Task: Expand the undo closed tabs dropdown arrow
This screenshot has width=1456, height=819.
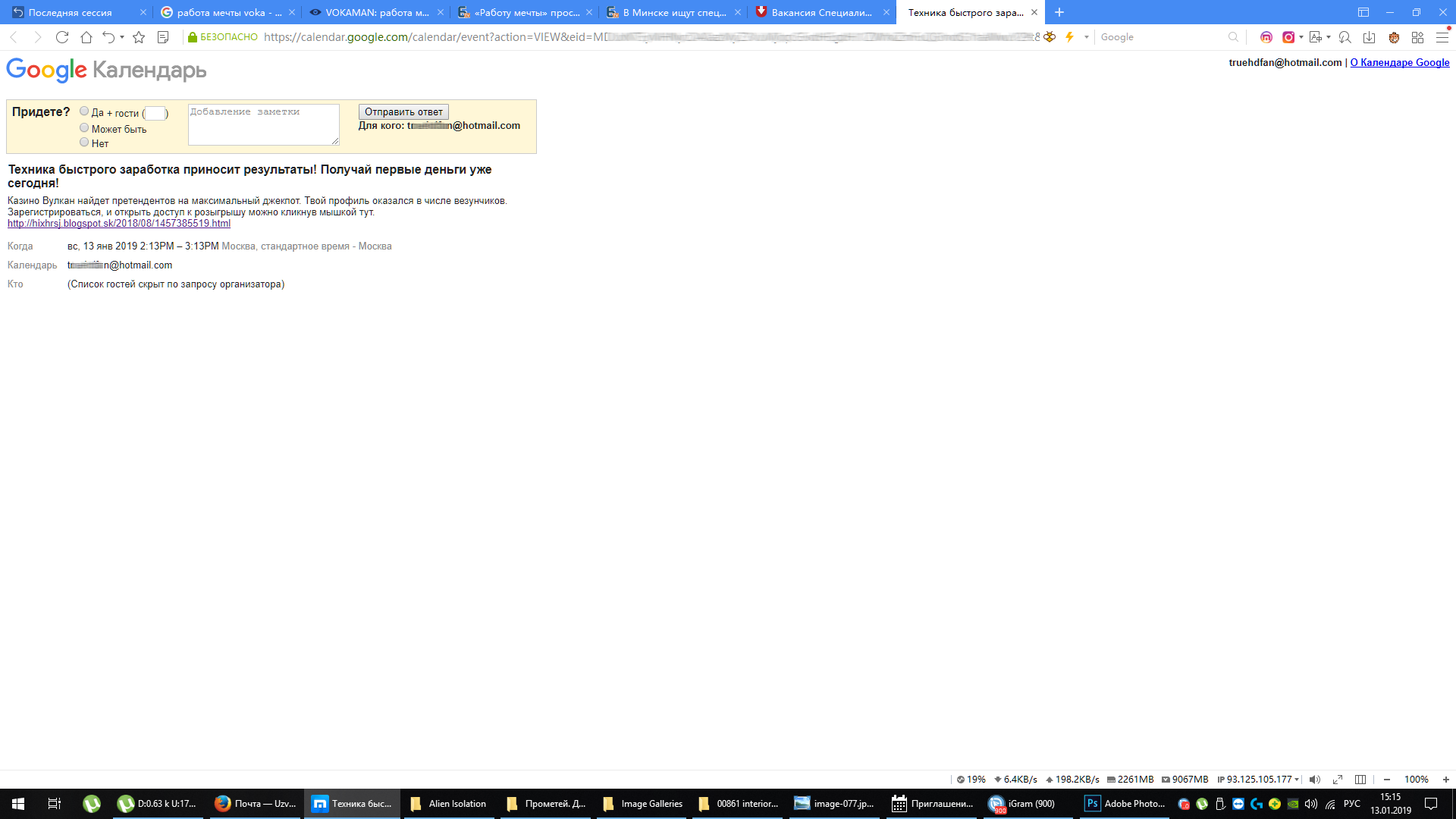Action: 122,37
